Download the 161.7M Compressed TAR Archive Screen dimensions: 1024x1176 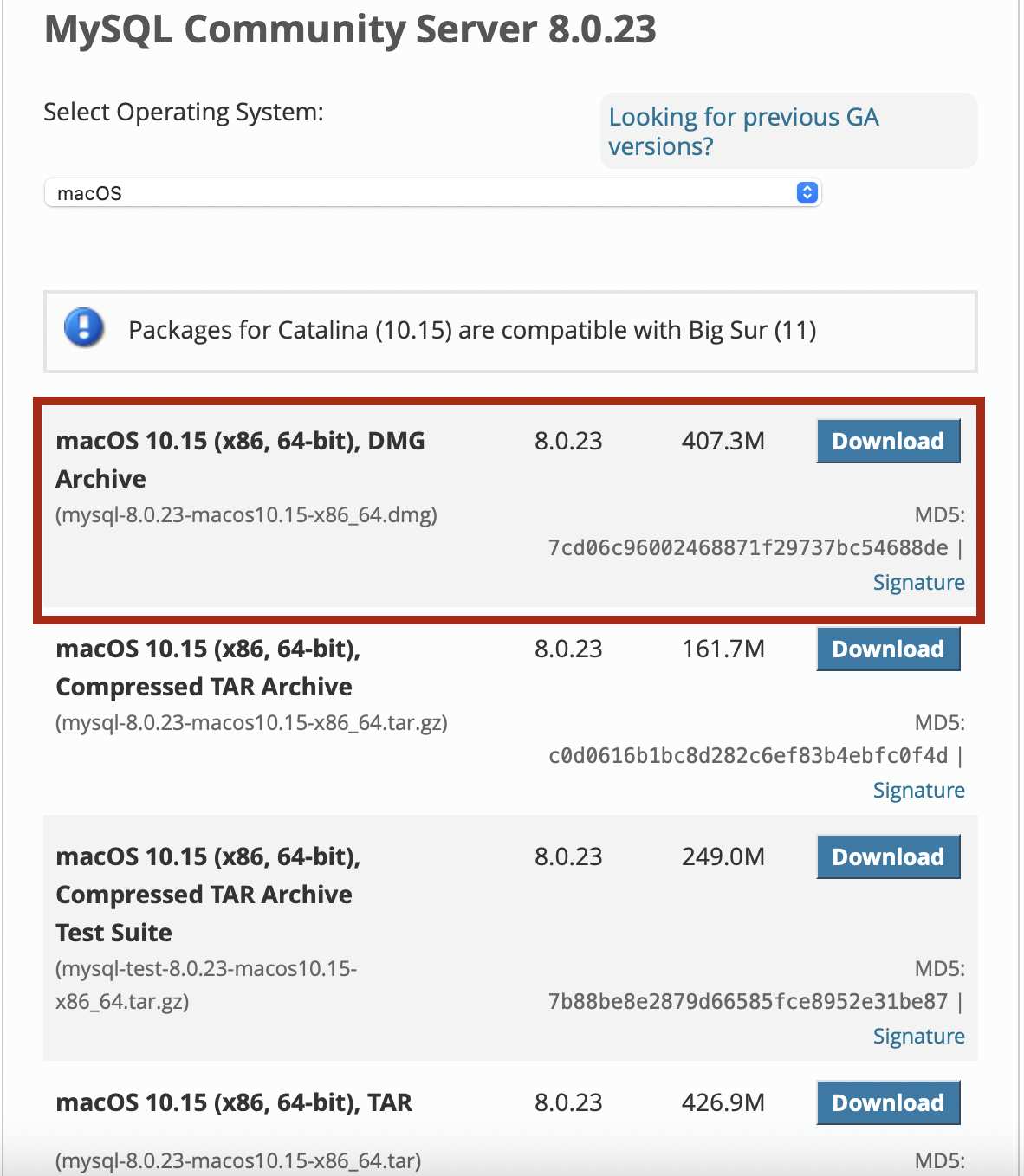click(x=888, y=649)
